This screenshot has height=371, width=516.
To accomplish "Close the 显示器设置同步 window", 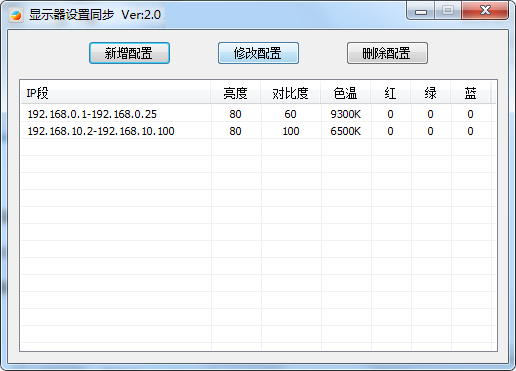I will [x=485, y=10].
